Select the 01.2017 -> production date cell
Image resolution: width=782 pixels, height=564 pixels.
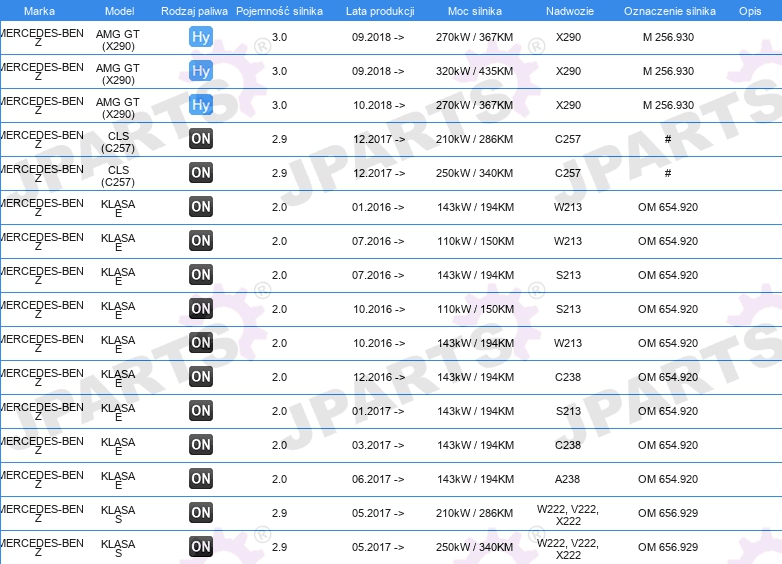pos(378,411)
